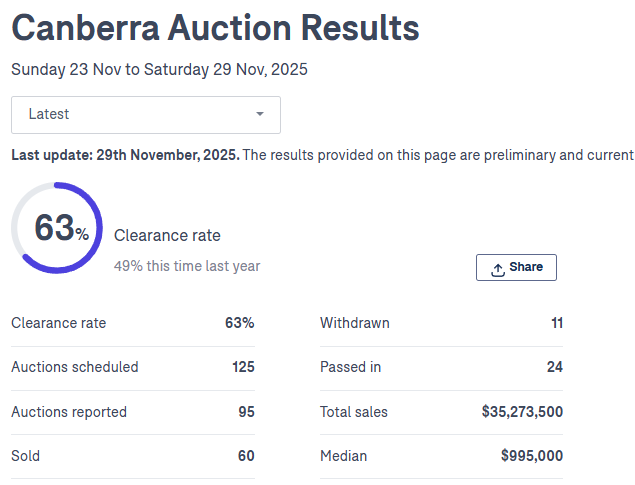Click the '49% this time last year' text
Viewport: 635px width, 485px height.
click(187, 266)
